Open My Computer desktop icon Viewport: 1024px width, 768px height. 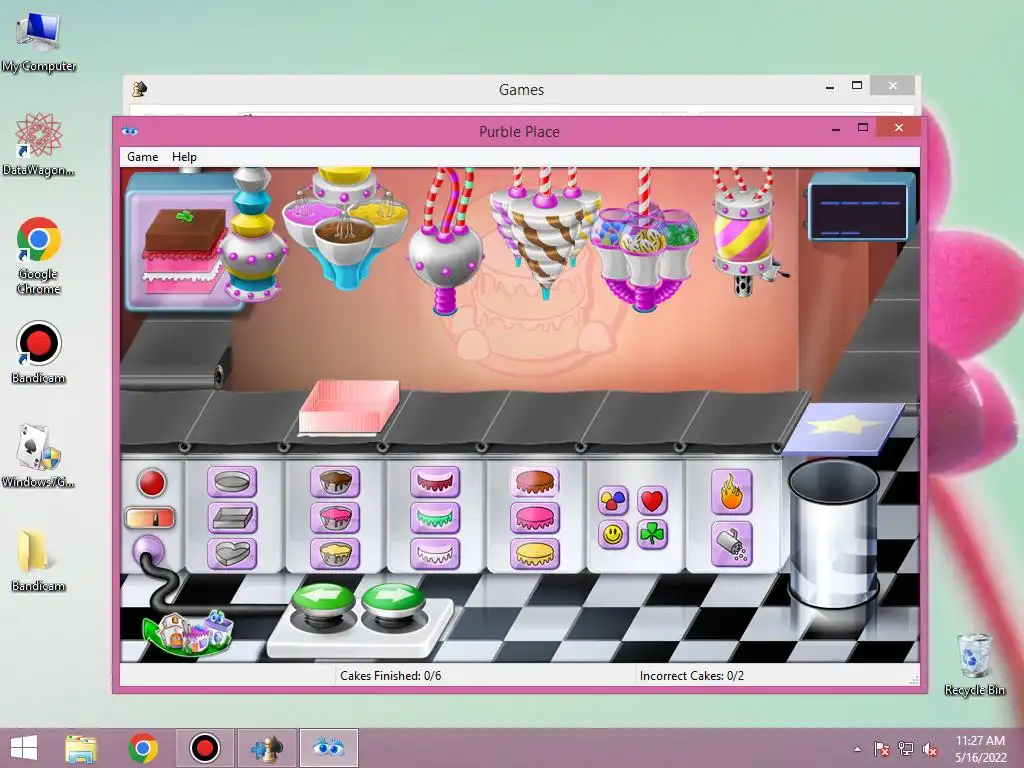pyautogui.click(x=39, y=42)
